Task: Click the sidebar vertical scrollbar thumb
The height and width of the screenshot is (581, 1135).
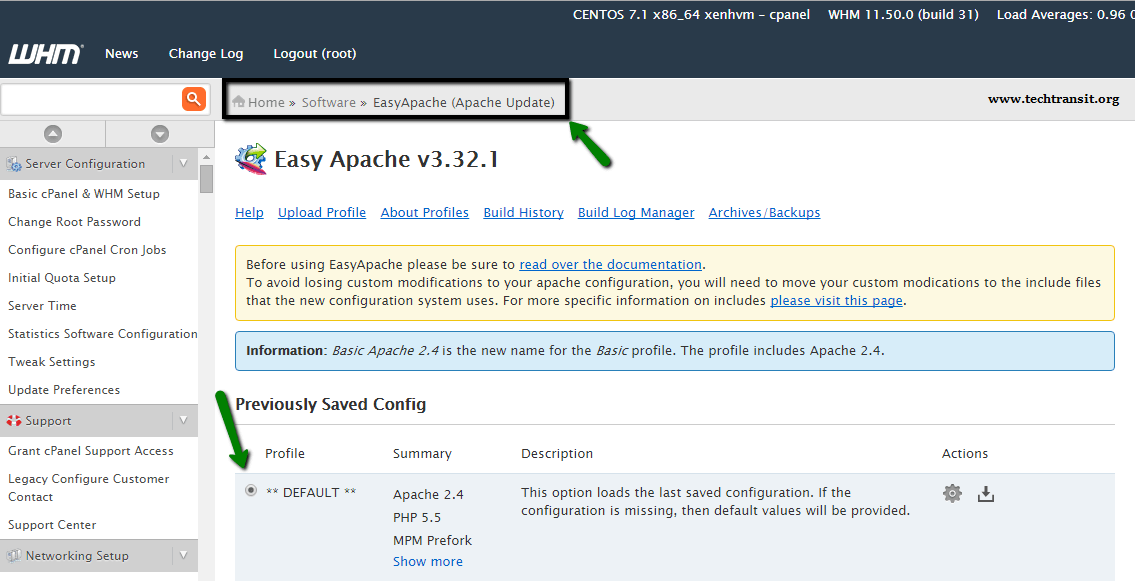Action: pos(206,179)
